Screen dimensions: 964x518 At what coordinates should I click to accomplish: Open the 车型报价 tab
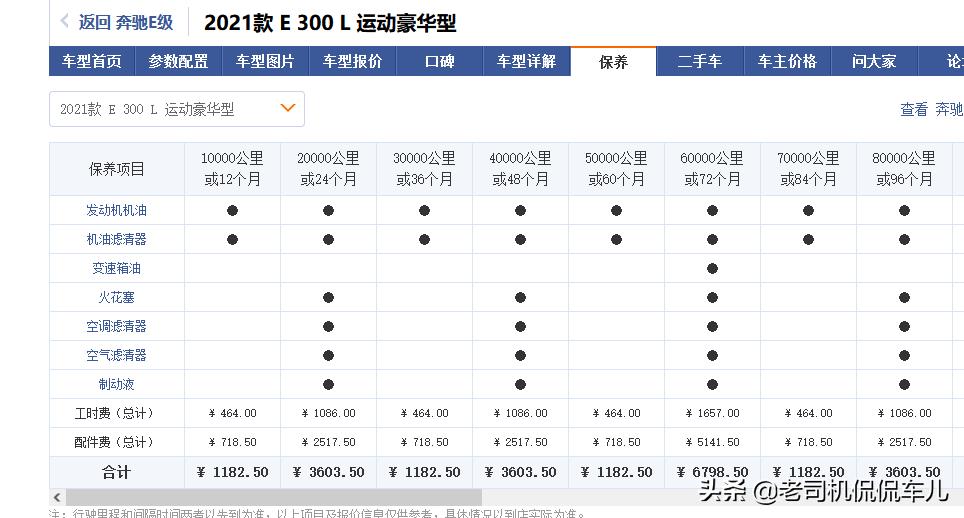352,61
